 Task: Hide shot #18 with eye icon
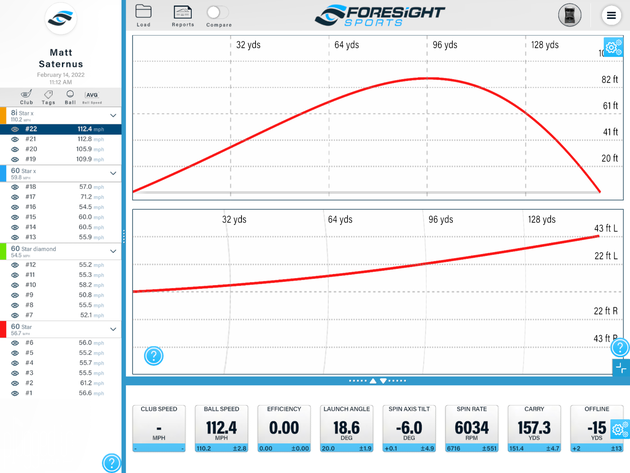pyautogui.click(x=15, y=187)
